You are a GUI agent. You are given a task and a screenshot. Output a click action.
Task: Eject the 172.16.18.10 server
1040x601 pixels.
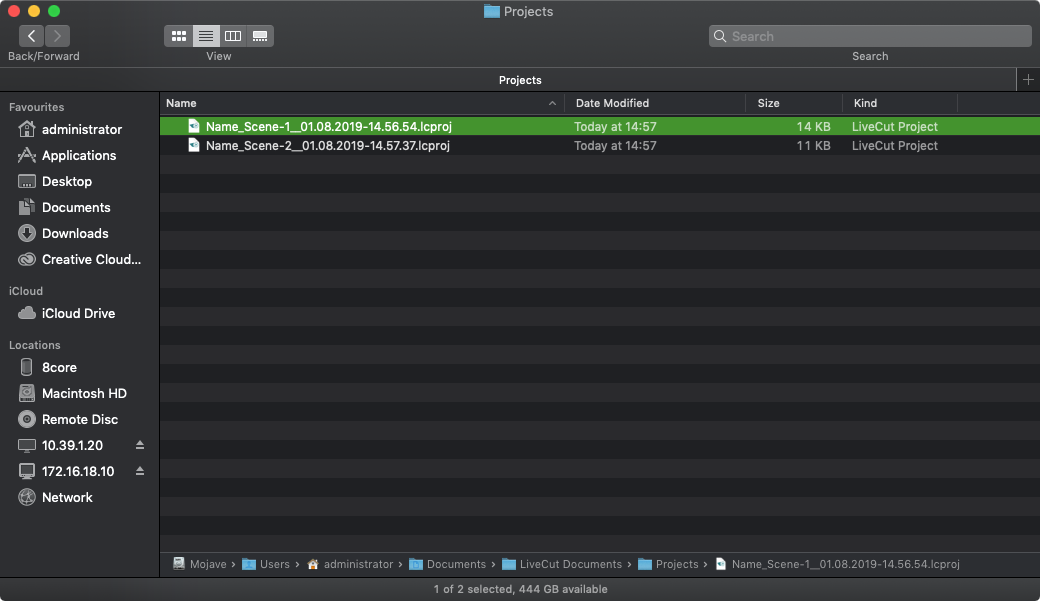coord(140,471)
